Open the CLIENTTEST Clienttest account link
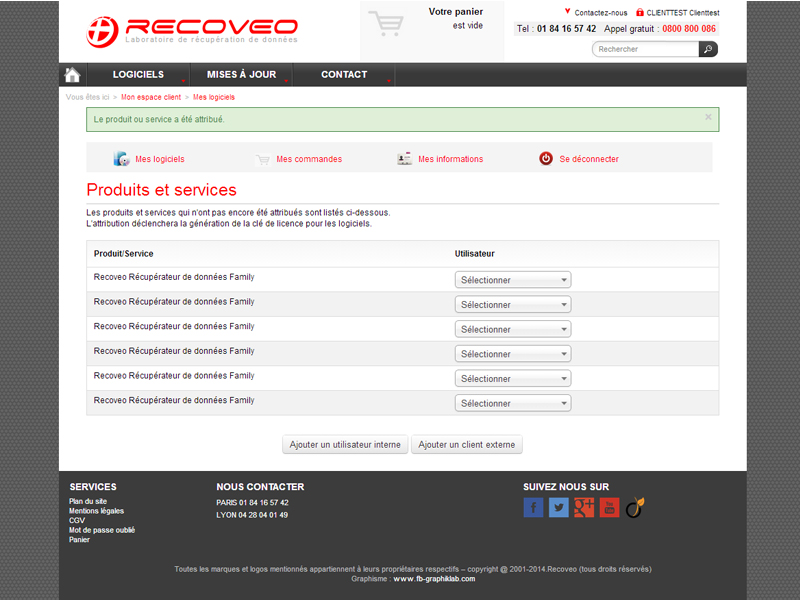Viewport: 800px width, 600px height. point(683,13)
